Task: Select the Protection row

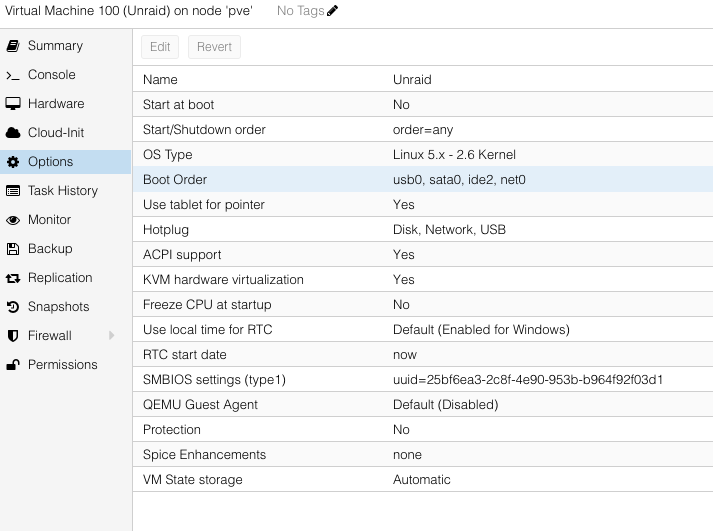Action: click(423, 430)
